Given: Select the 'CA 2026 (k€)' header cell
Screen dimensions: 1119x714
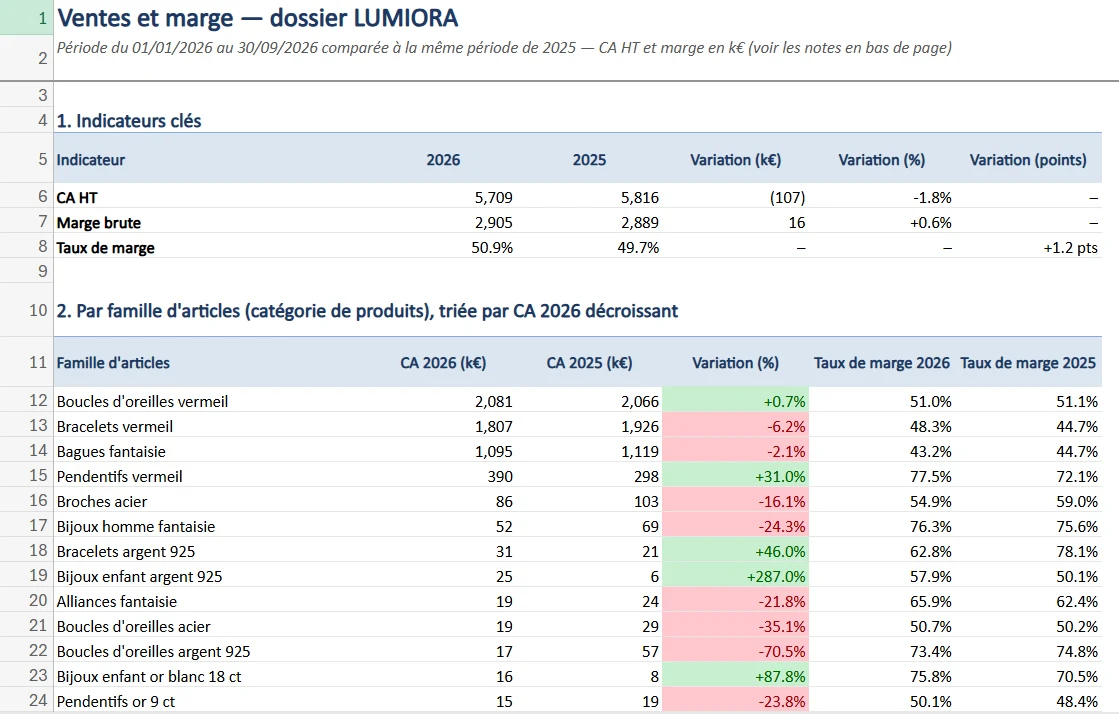Looking at the screenshot, I should point(443,362).
